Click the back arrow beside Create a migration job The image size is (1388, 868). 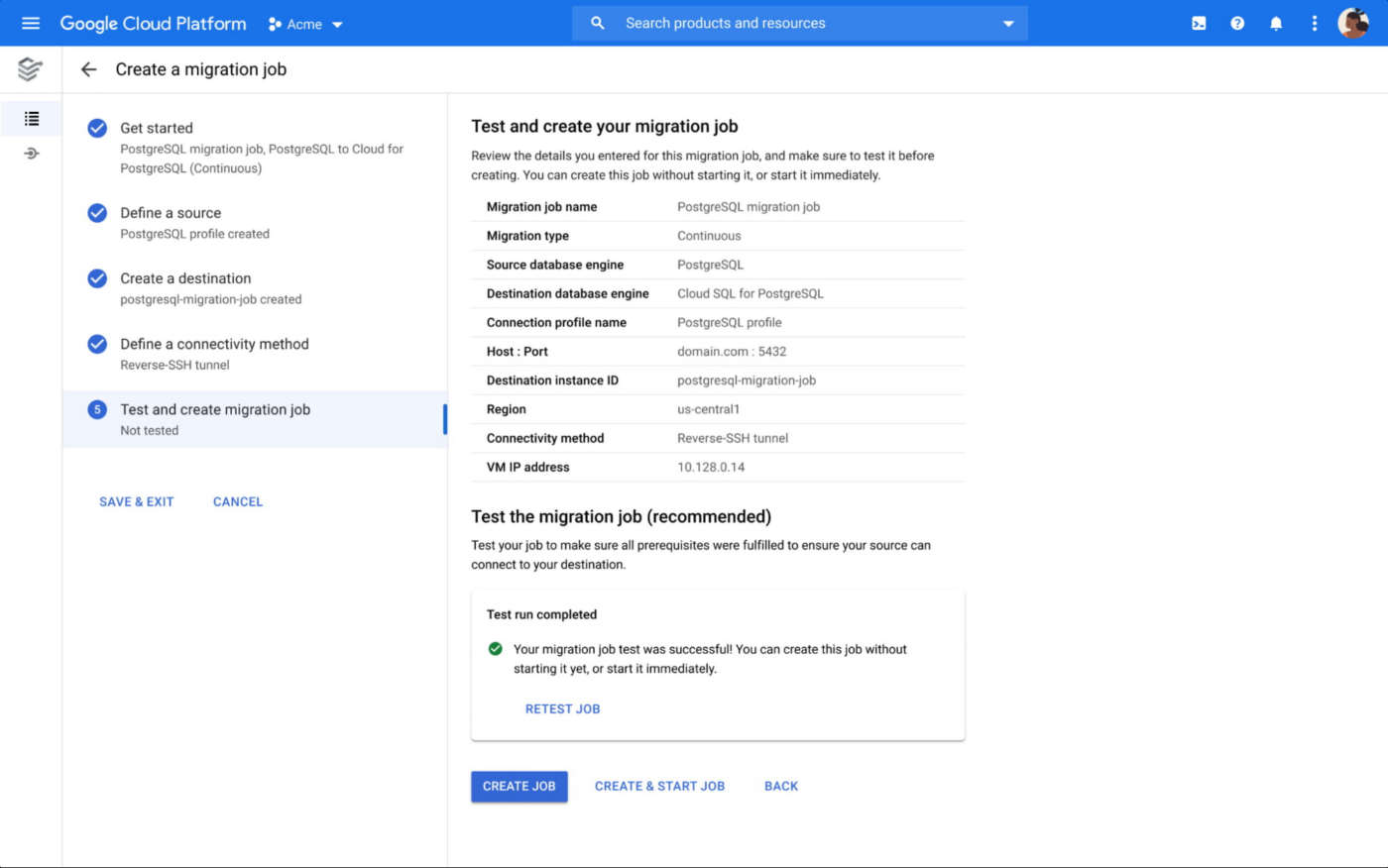[89, 69]
